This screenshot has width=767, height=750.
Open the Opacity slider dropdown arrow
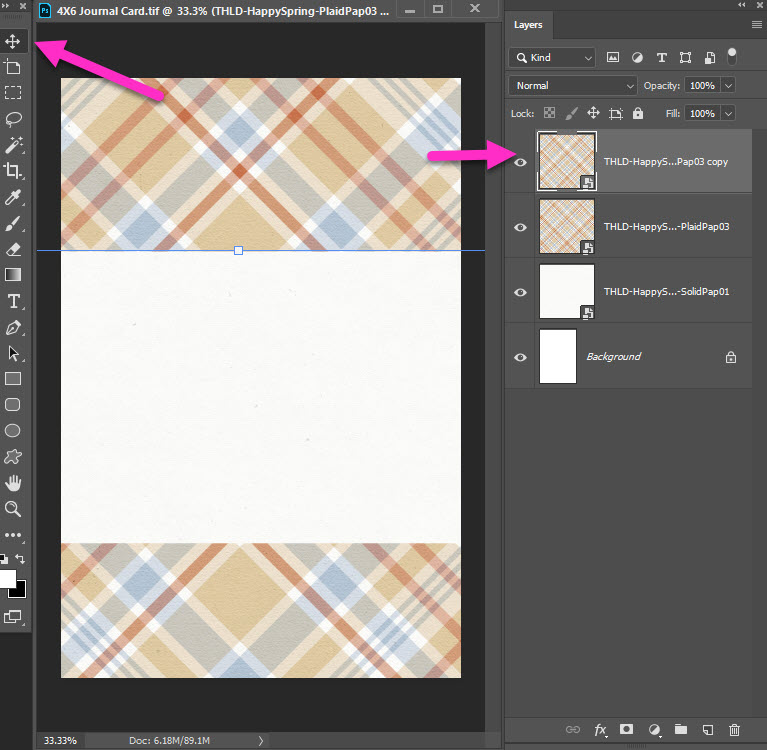728,86
